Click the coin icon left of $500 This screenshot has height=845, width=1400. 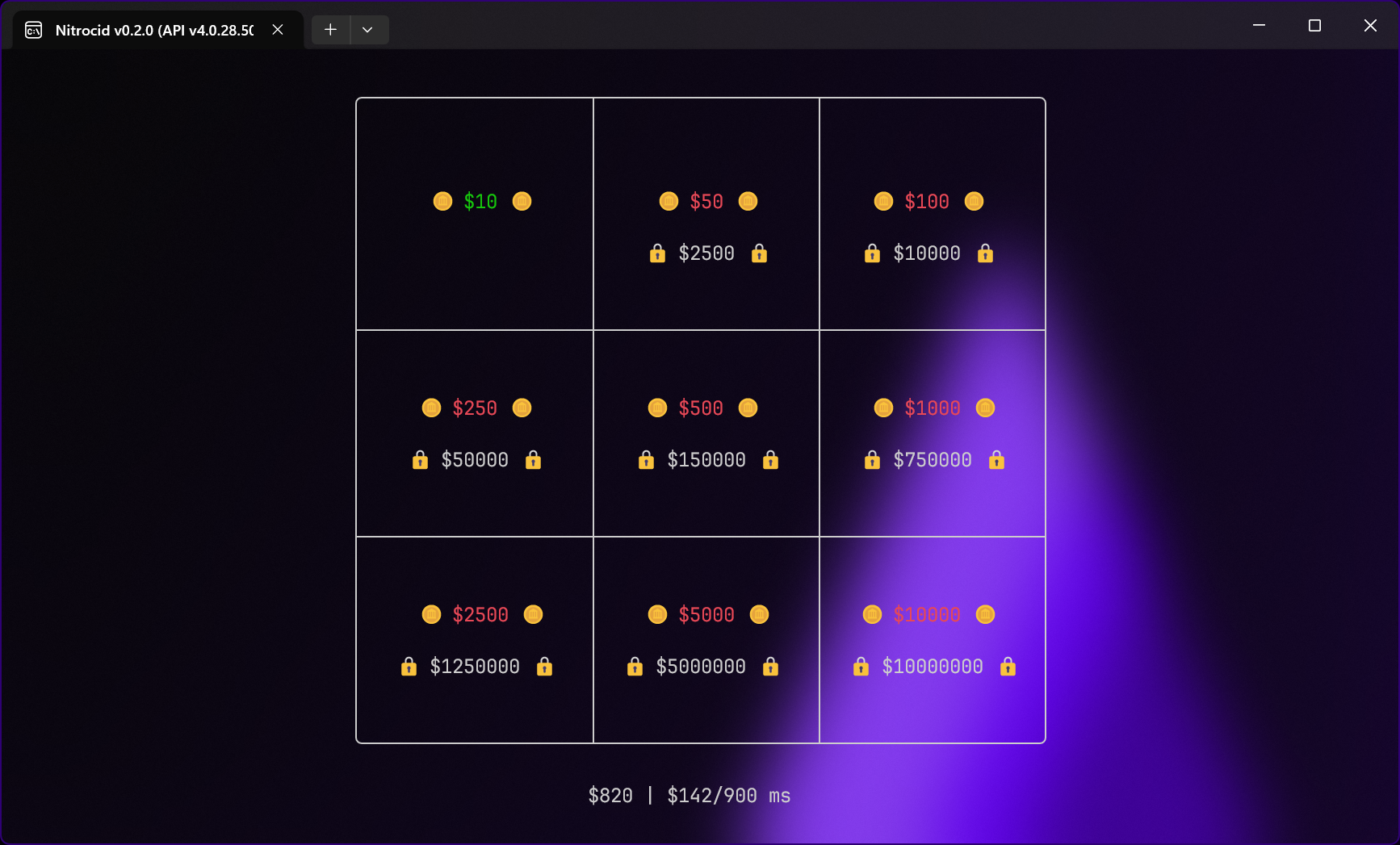[657, 408]
